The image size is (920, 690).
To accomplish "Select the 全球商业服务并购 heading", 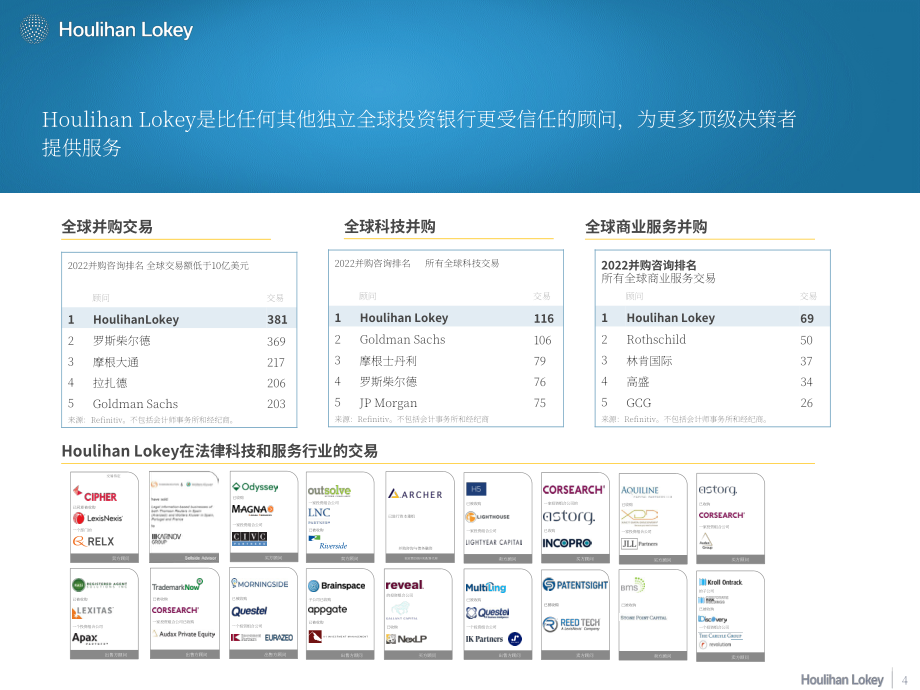I will (x=646, y=226).
